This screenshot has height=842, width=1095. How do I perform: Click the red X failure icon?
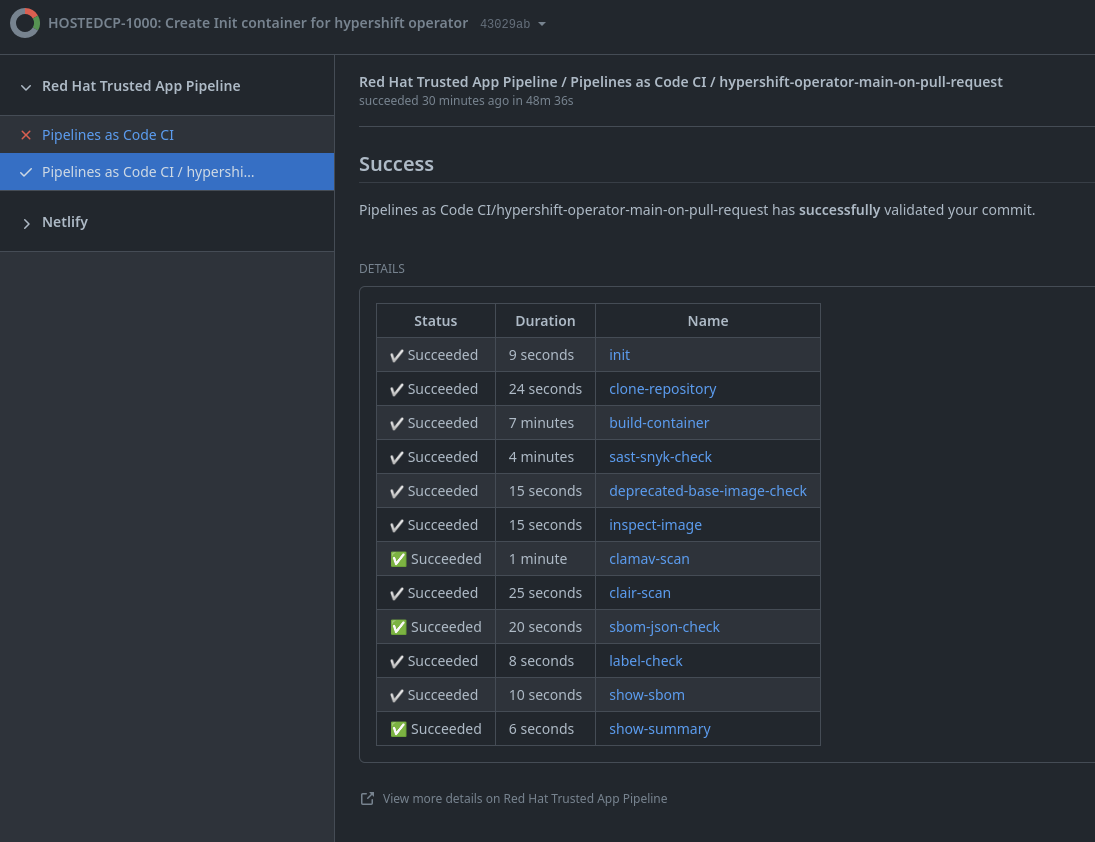coord(26,135)
